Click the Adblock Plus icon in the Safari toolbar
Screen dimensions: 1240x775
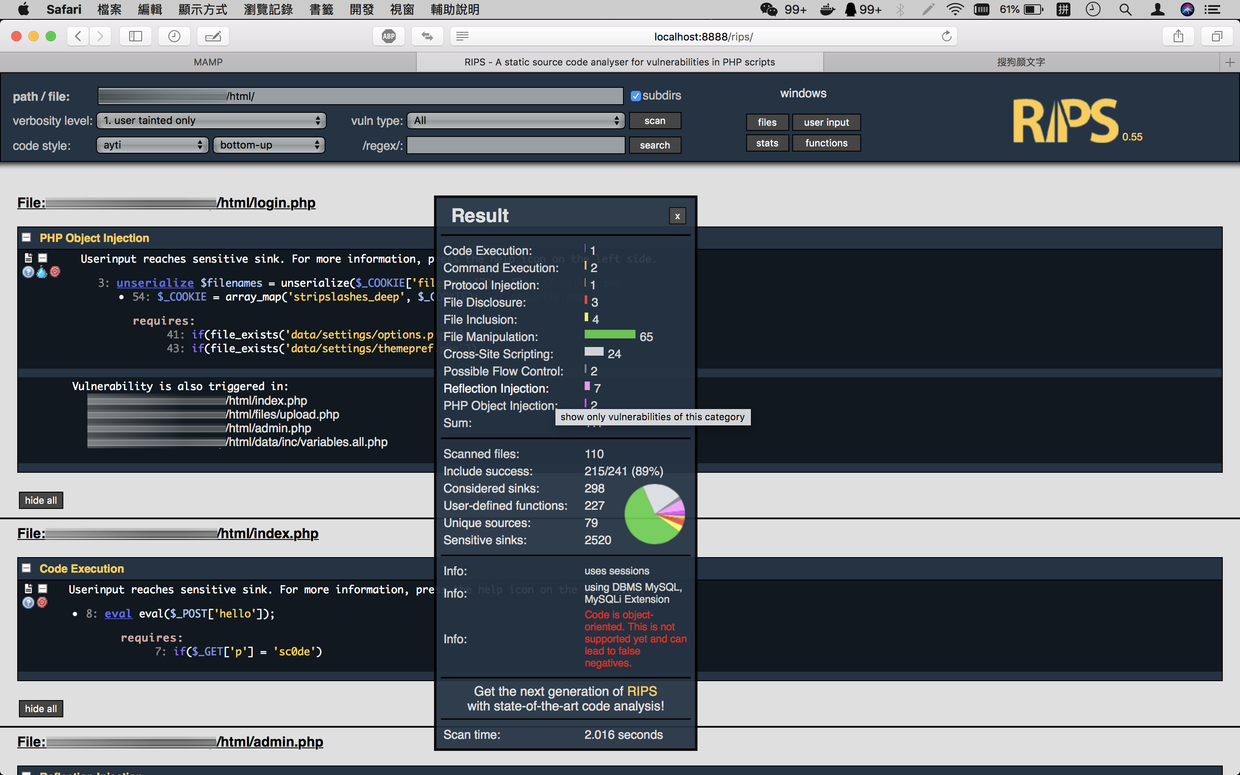389,36
